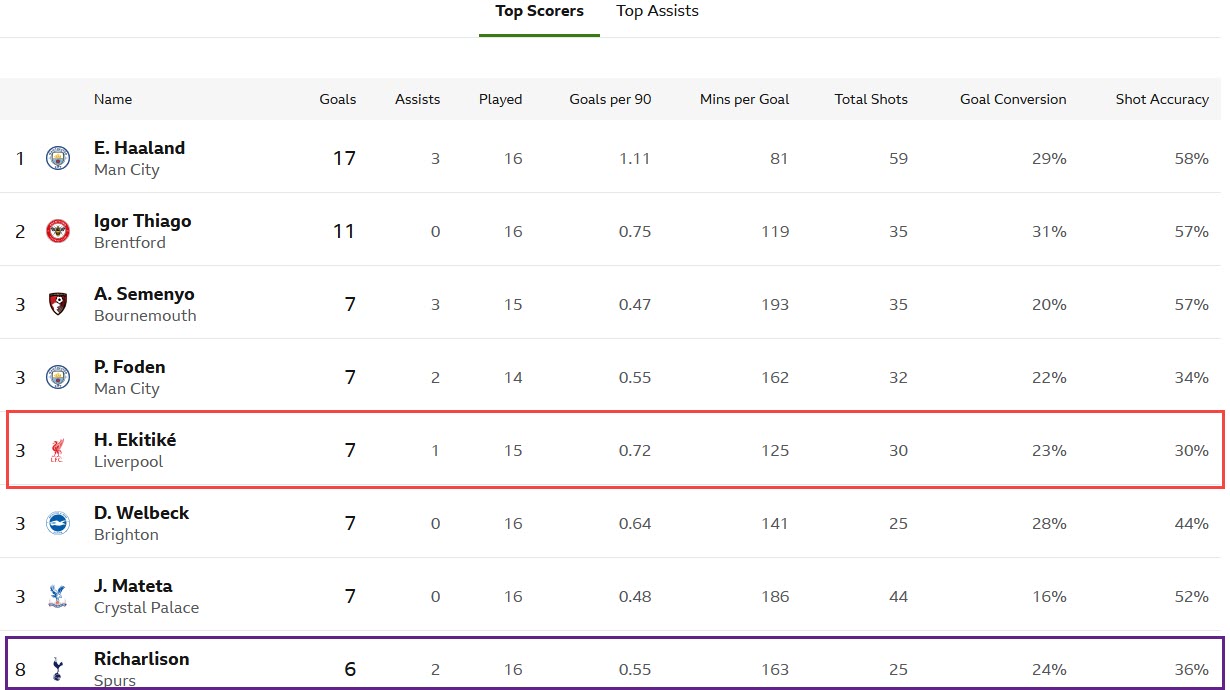Click the Mins per Goal column header
This screenshot has width=1230, height=690.
click(744, 99)
